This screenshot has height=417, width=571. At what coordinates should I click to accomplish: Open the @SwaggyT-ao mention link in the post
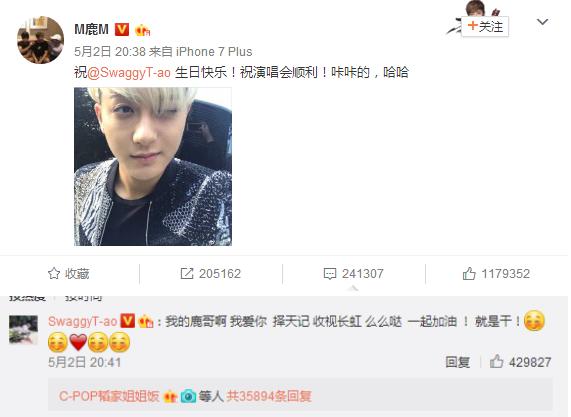(x=129, y=72)
